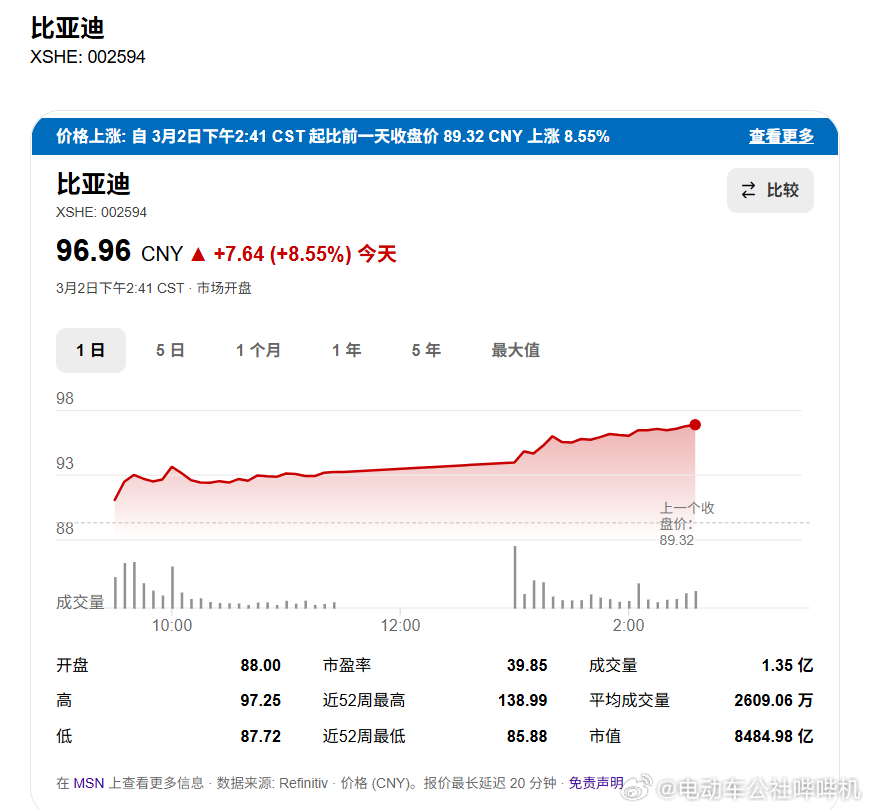Open the 查看更多 link in the banner
Screen dimensions: 870x809
pyautogui.click(x=781, y=136)
